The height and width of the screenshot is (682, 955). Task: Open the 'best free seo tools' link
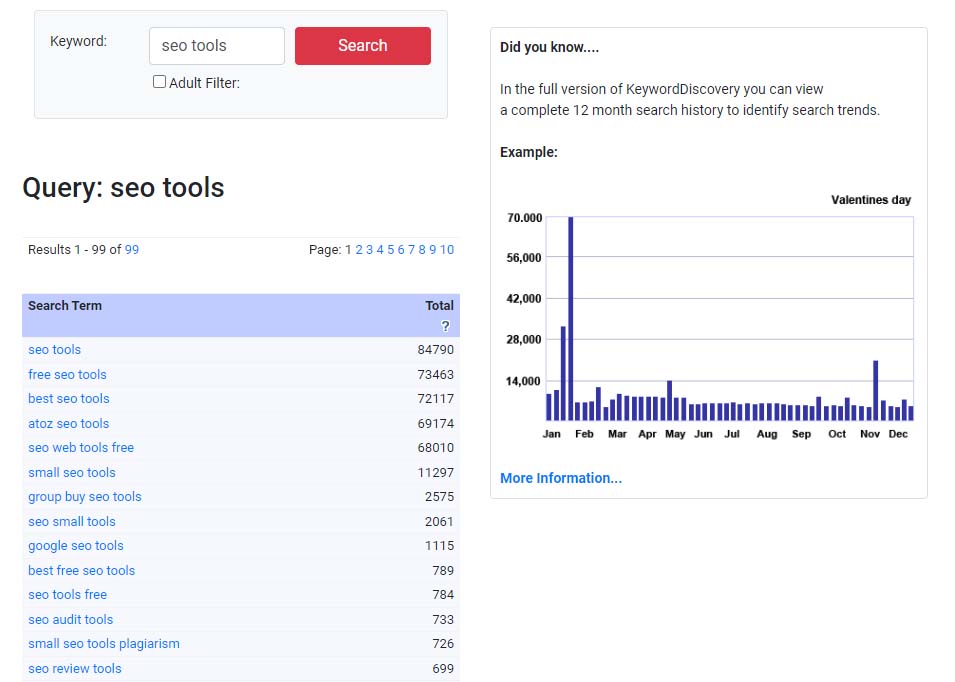(82, 571)
